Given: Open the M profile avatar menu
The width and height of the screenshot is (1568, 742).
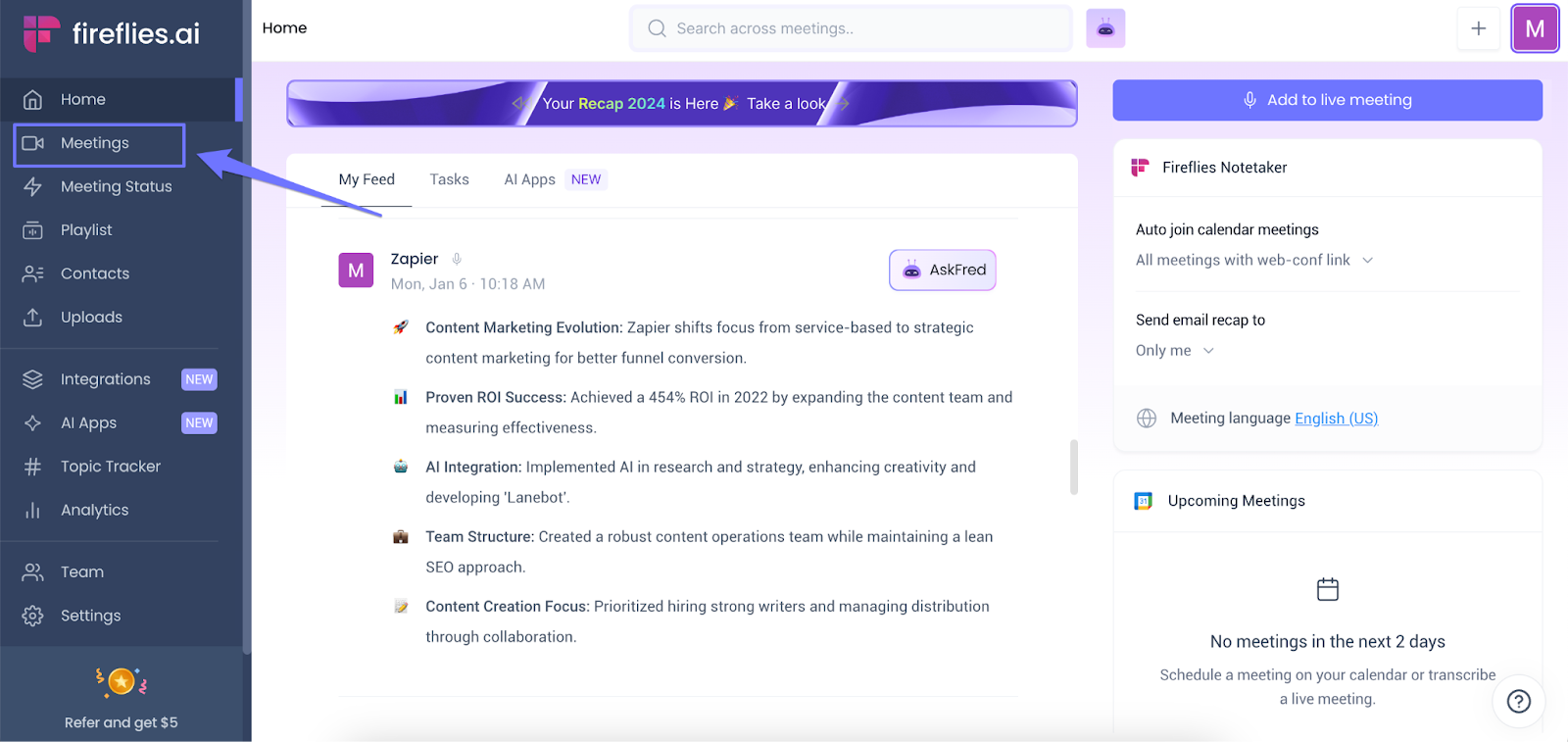Looking at the screenshot, I should click(1535, 28).
